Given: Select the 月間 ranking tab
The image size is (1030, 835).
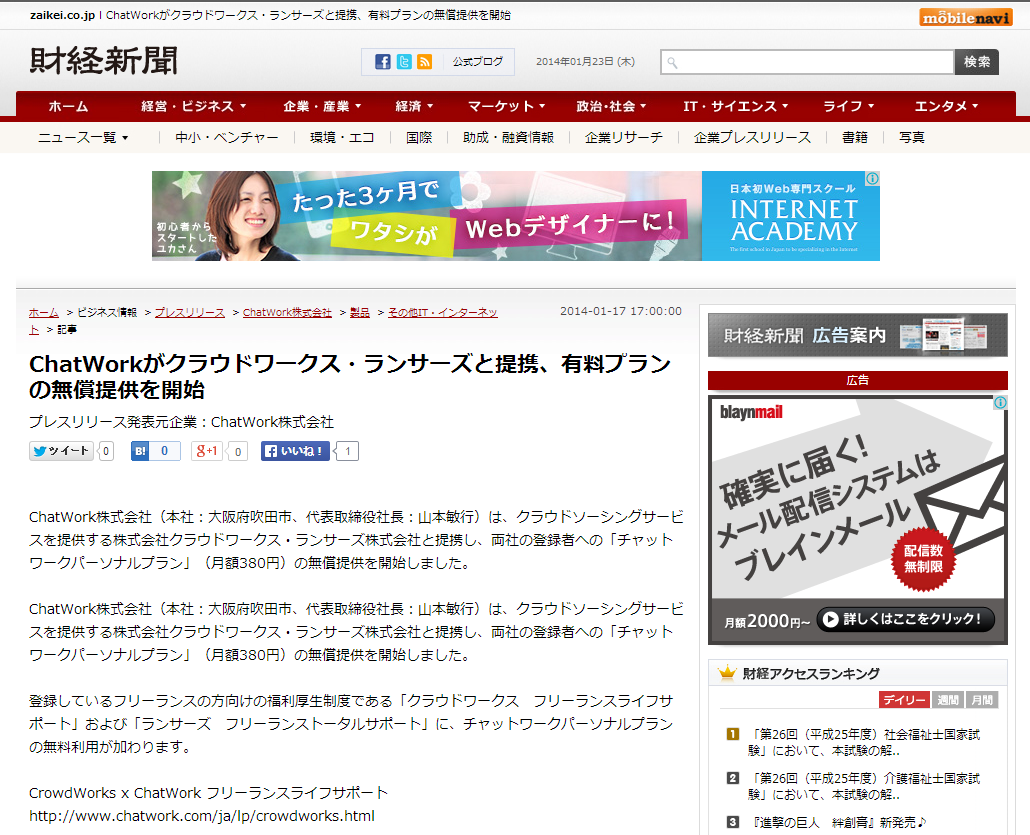Looking at the screenshot, I should 981,700.
